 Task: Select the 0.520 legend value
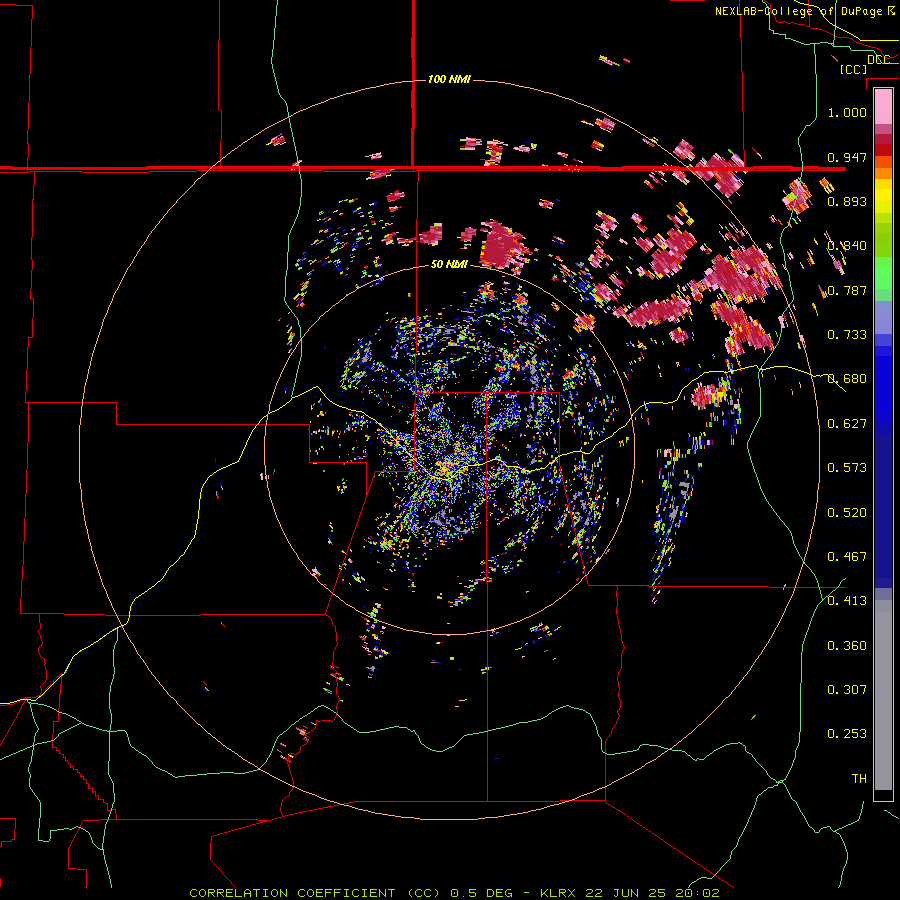[x=847, y=512]
